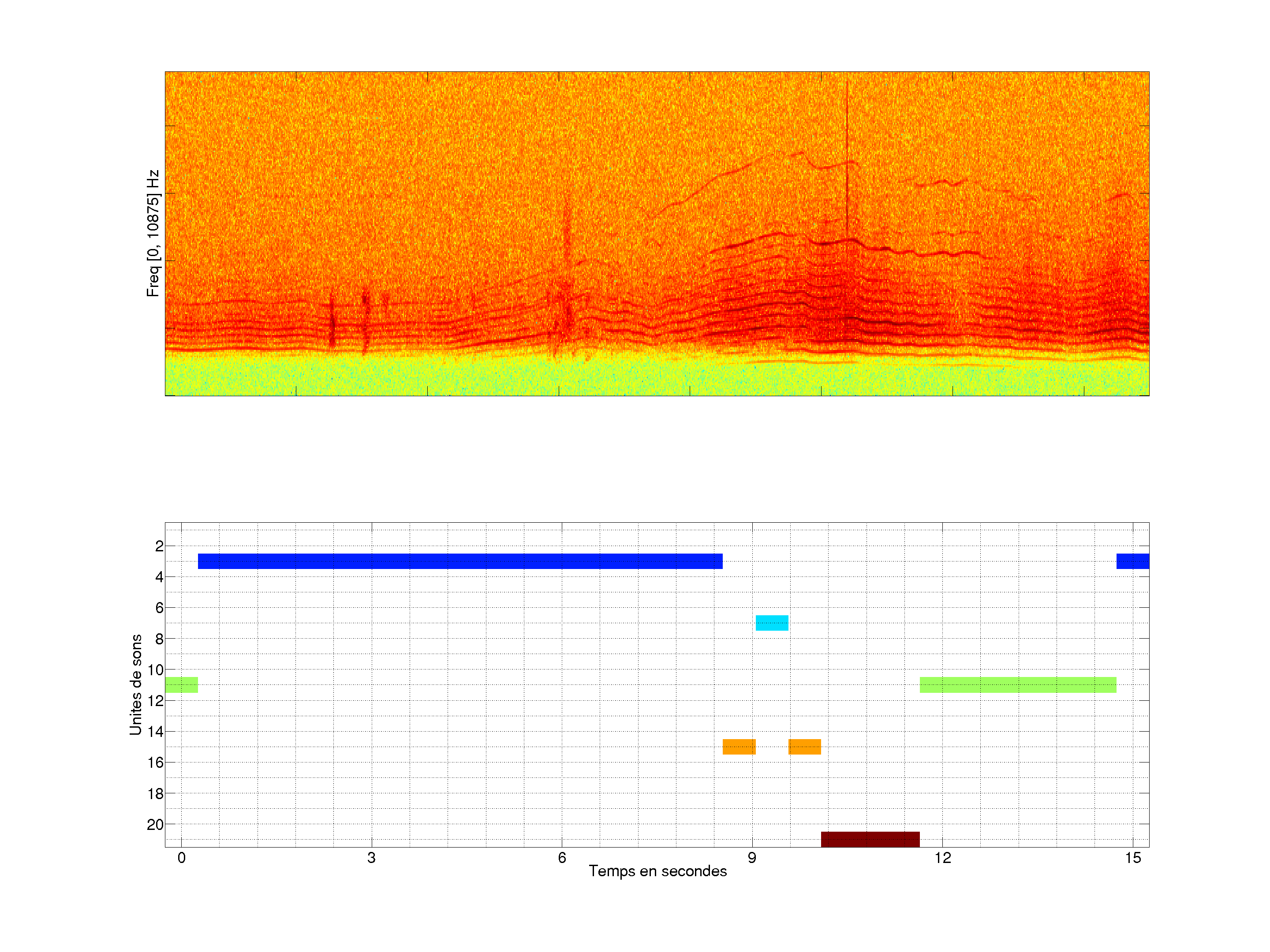Select the dark red bar at unit 21
Viewport: 1270px width, 952px height.
coord(870,839)
